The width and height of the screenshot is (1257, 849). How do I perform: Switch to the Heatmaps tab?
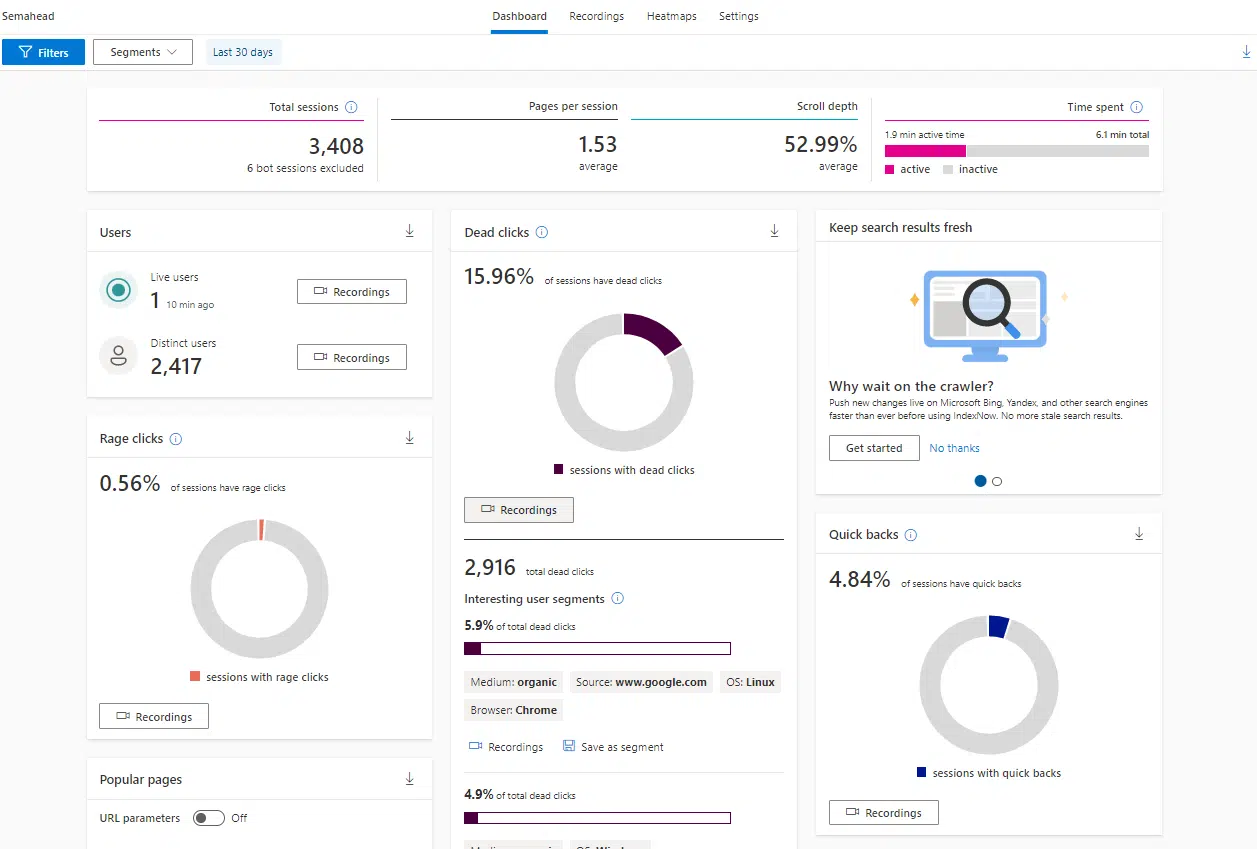(x=671, y=16)
